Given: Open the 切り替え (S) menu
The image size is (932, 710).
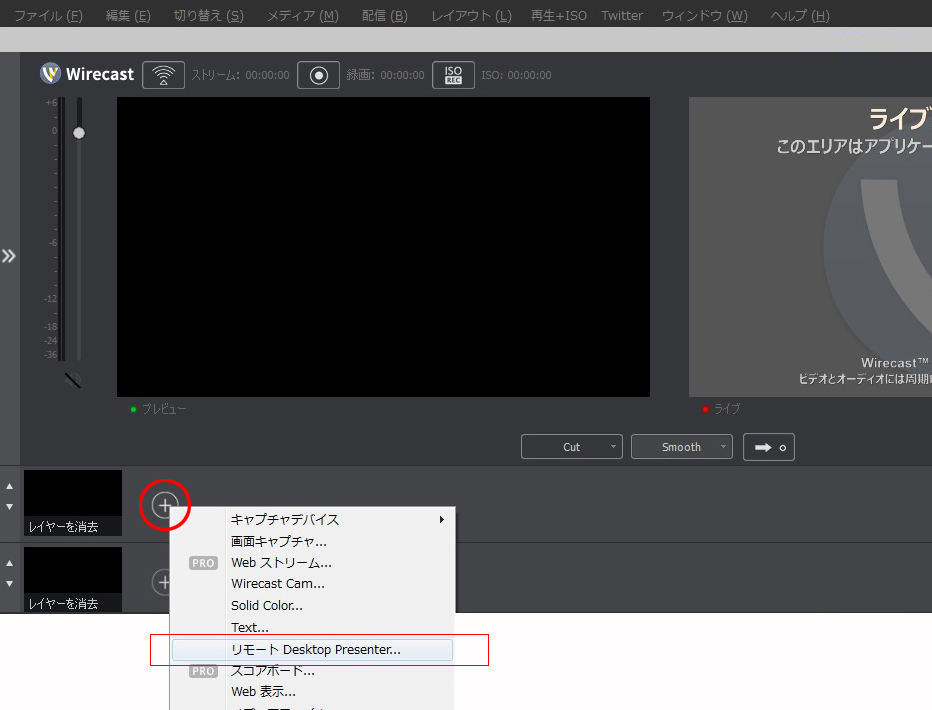Looking at the screenshot, I should click(209, 15).
